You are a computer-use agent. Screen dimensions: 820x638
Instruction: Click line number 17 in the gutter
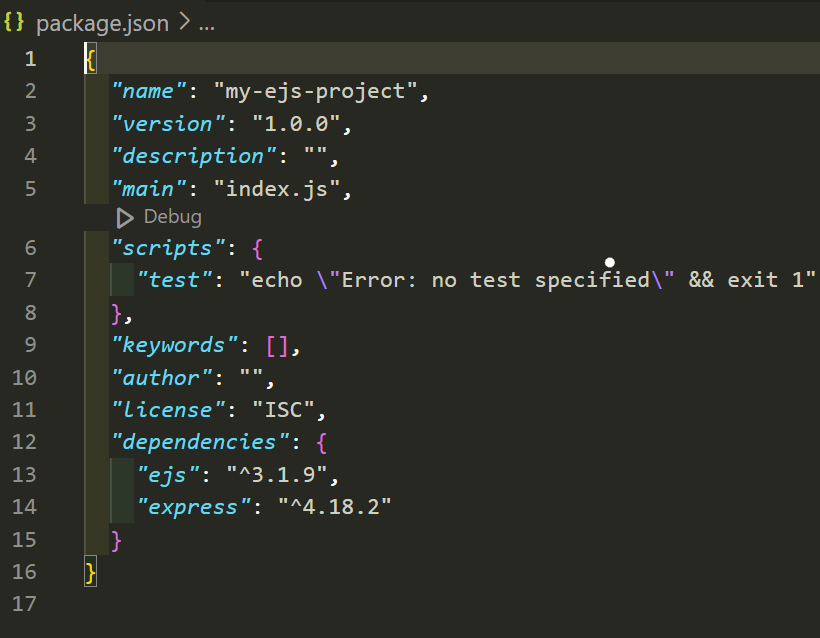(x=24, y=604)
